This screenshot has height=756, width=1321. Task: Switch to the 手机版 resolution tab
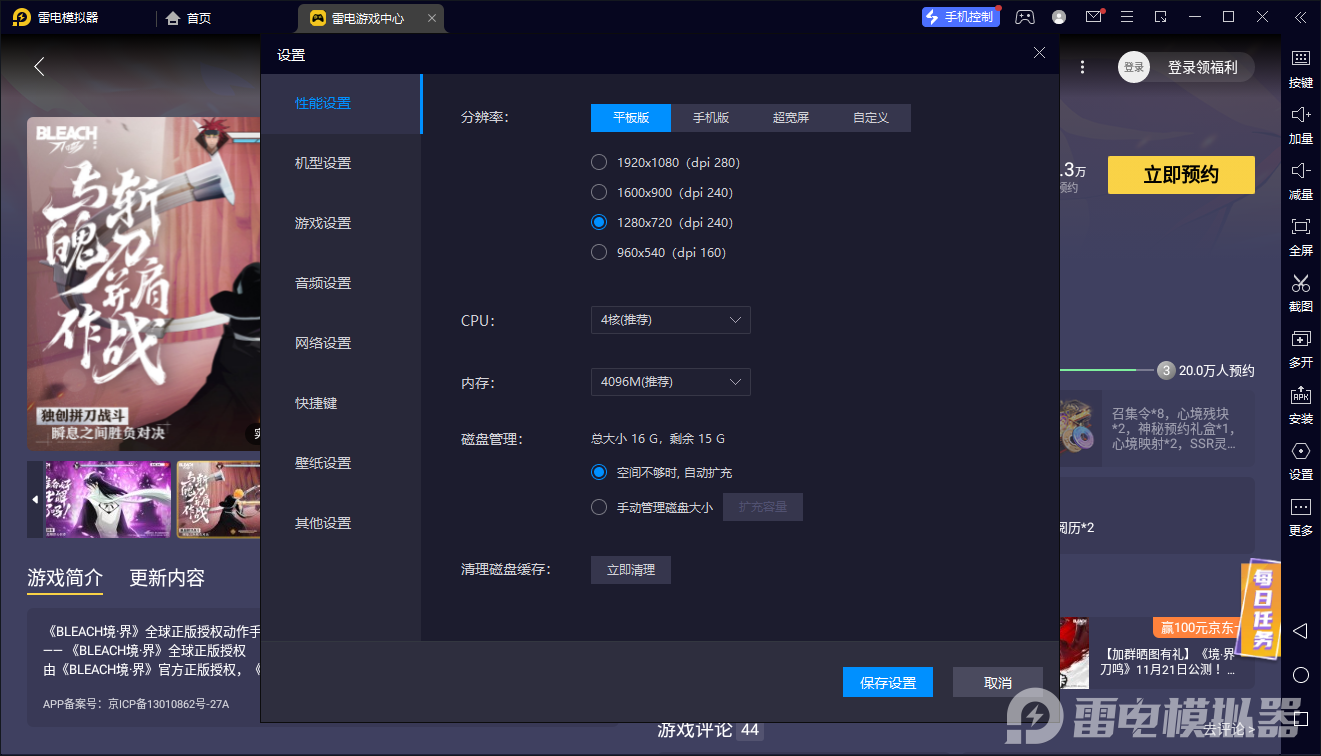coord(711,117)
